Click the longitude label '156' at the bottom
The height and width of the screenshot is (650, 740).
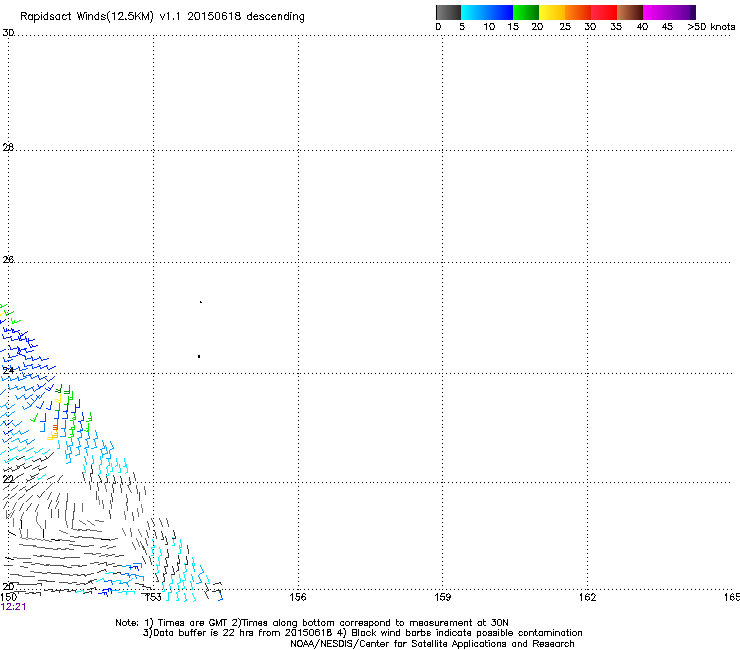click(298, 597)
